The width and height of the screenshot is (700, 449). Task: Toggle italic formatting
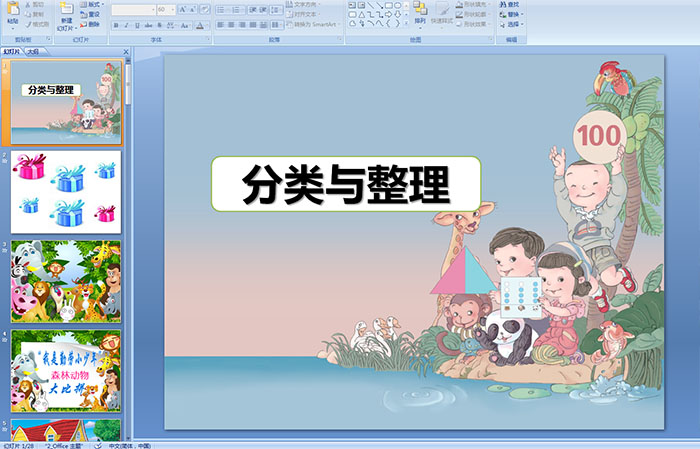tap(126, 25)
